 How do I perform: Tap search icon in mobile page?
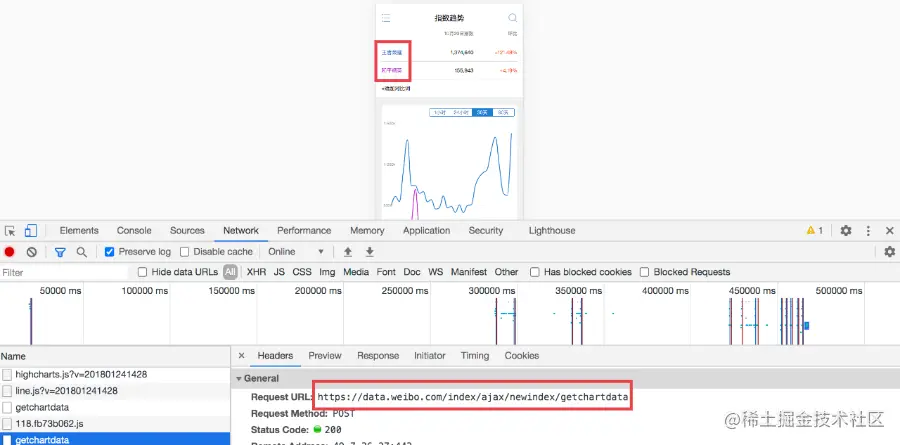pos(513,18)
